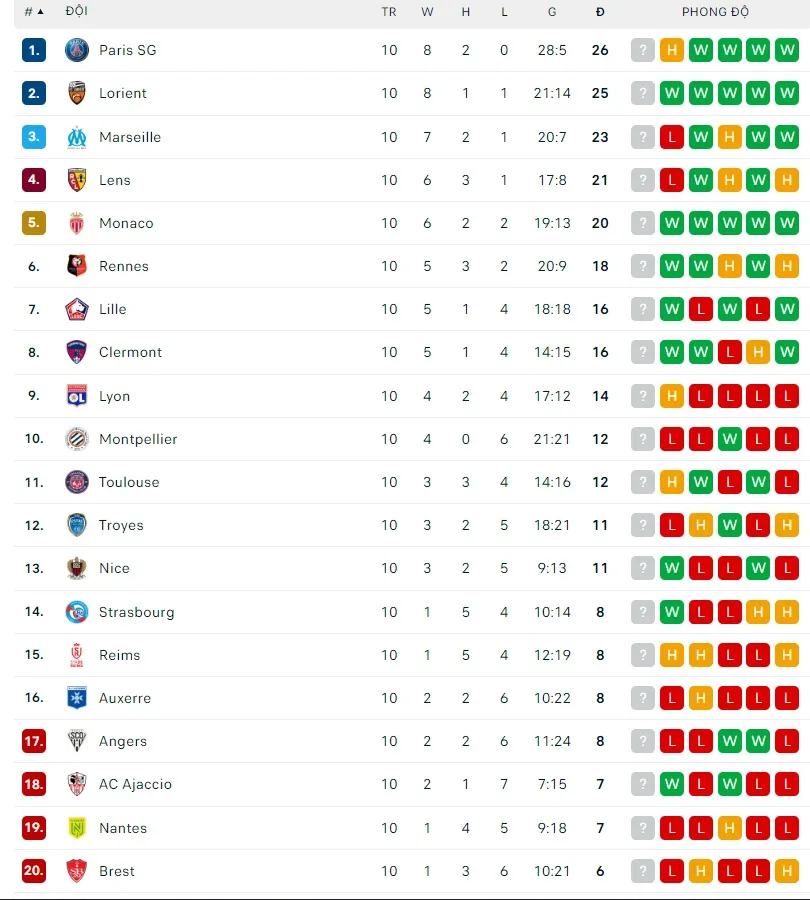
Task: Select the AC Ajaccio team name
Action: [135, 784]
